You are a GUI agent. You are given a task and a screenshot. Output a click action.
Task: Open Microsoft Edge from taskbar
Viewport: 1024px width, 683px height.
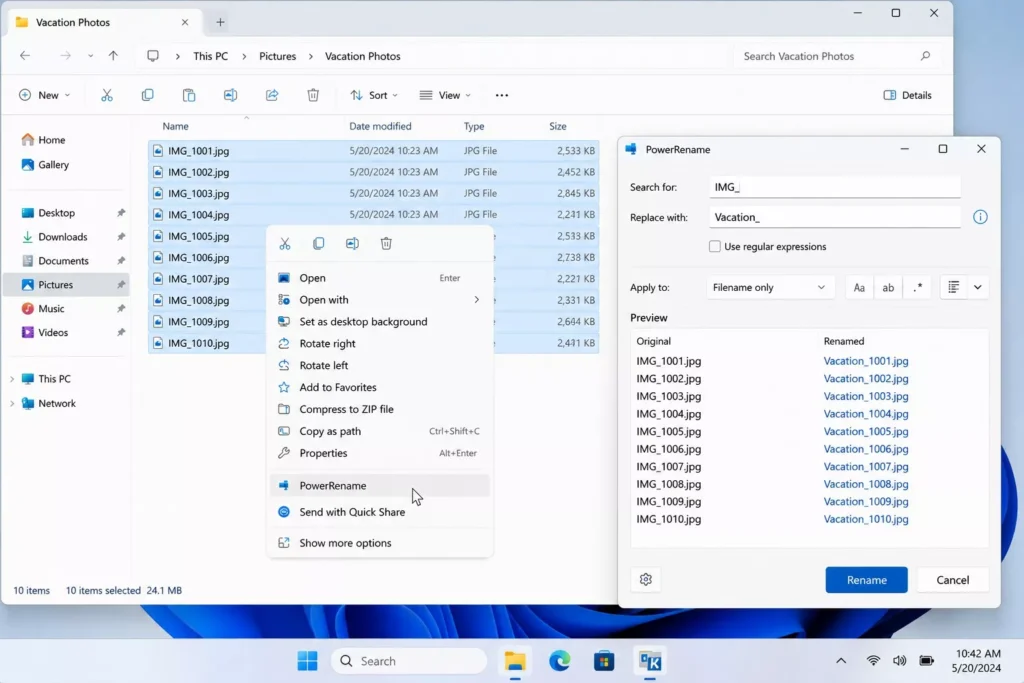click(x=560, y=661)
